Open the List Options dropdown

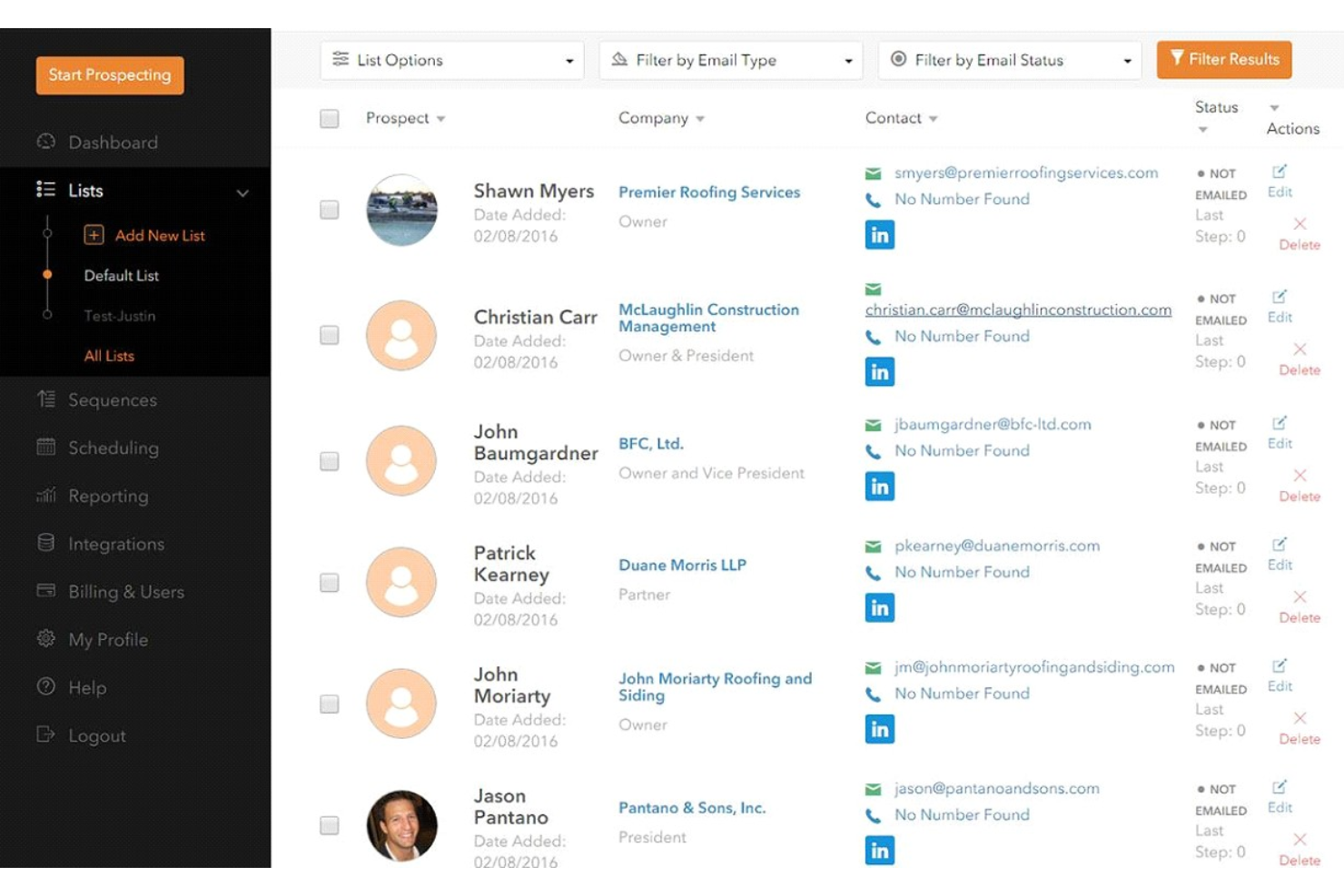click(451, 60)
